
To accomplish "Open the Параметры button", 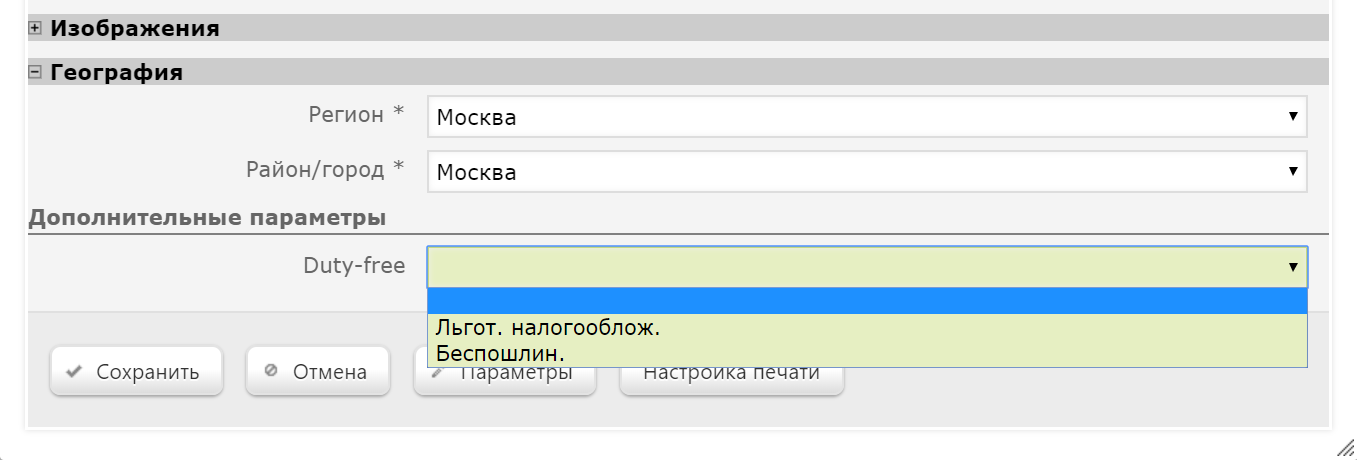I will (x=505, y=381).
